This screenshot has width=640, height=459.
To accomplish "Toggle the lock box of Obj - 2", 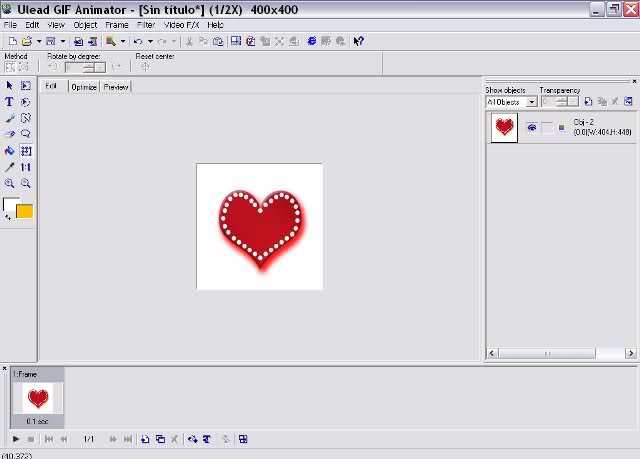I will pos(547,128).
